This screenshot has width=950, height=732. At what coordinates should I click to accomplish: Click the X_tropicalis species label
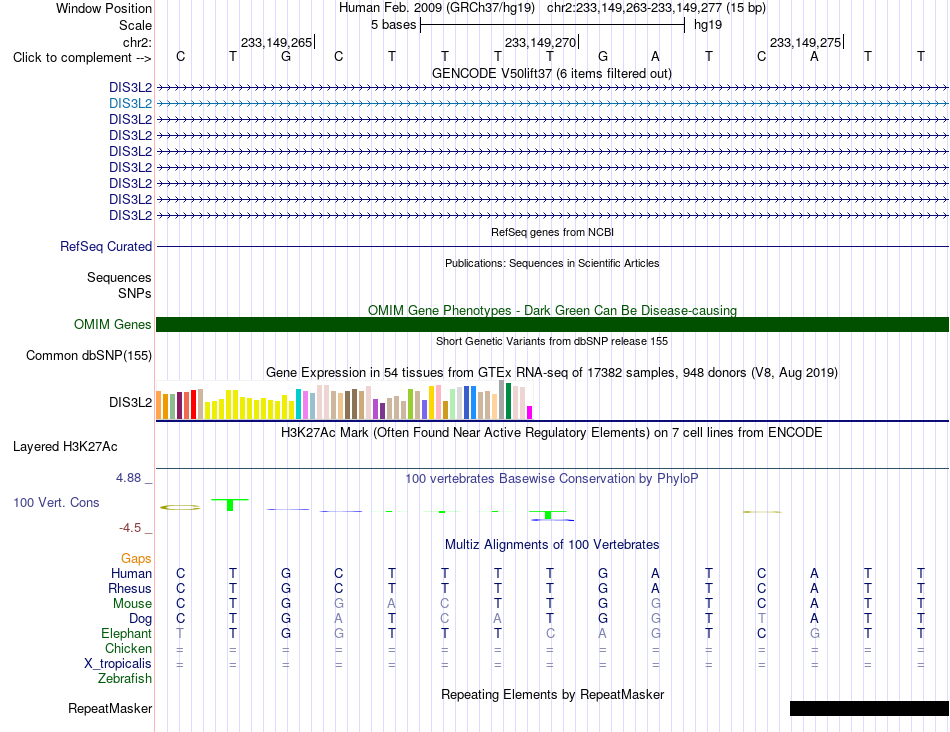coord(118,664)
